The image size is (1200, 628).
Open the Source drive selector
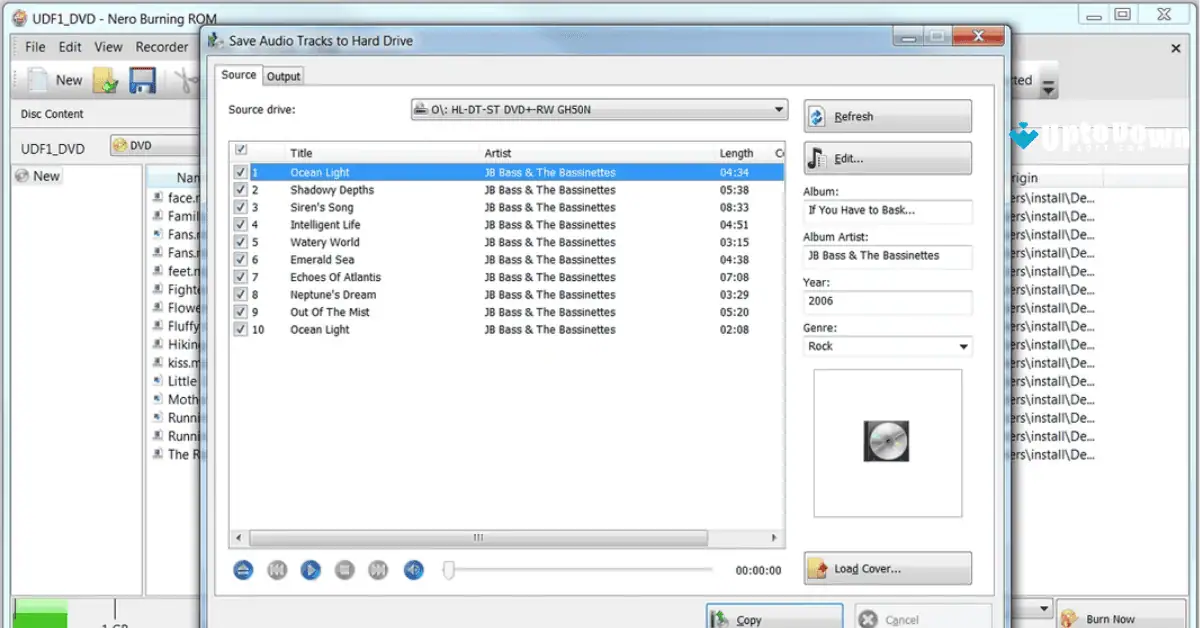point(779,110)
